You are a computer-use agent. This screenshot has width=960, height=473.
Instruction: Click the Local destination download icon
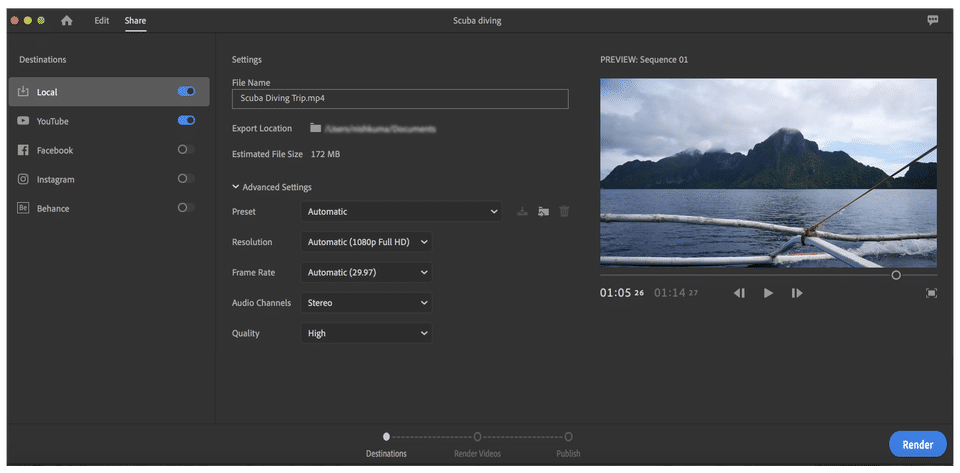coord(23,92)
